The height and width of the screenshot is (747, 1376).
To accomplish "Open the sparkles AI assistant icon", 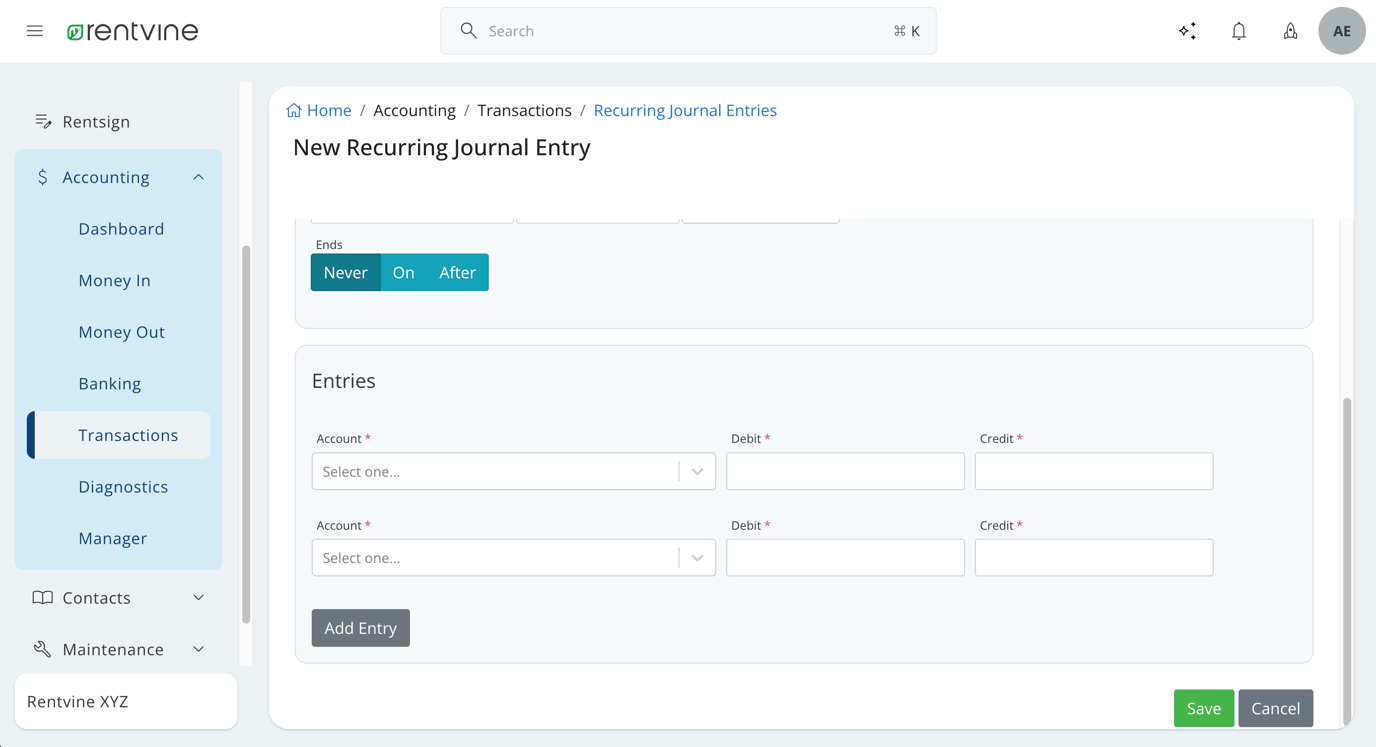I will (1187, 31).
